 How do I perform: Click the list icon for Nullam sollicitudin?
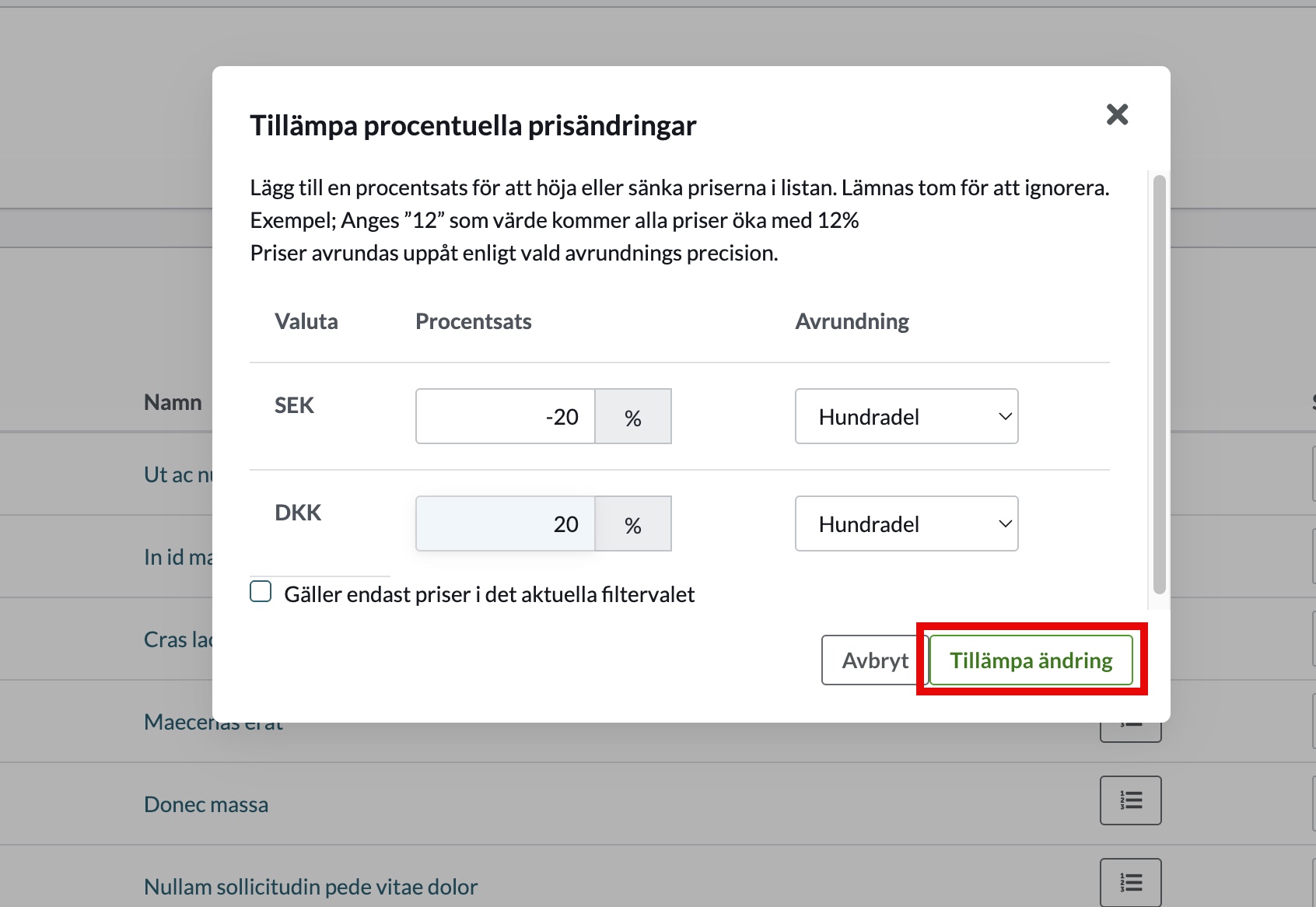coord(1130,883)
